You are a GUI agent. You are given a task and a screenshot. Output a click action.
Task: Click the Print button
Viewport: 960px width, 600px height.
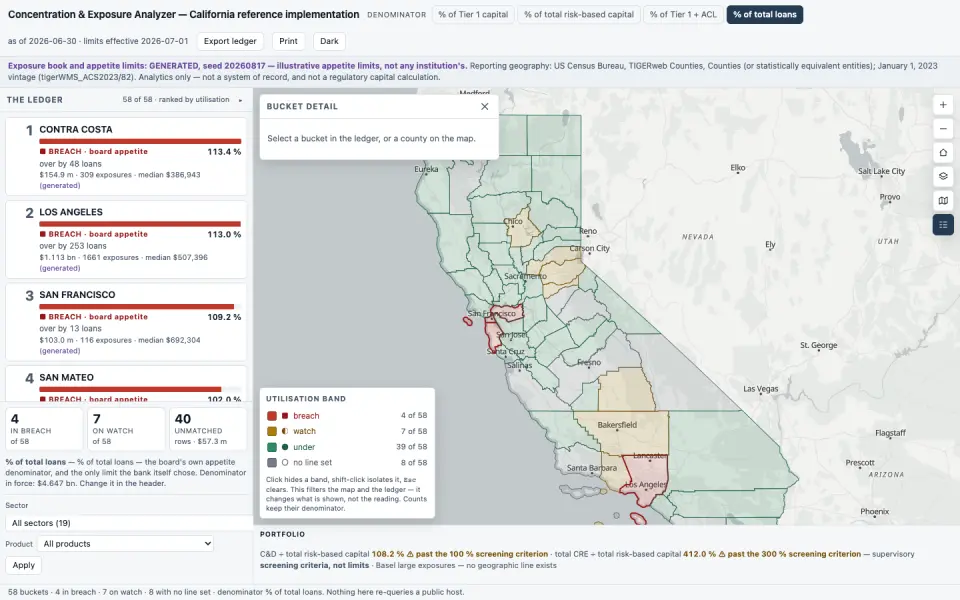pyautogui.click(x=288, y=41)
